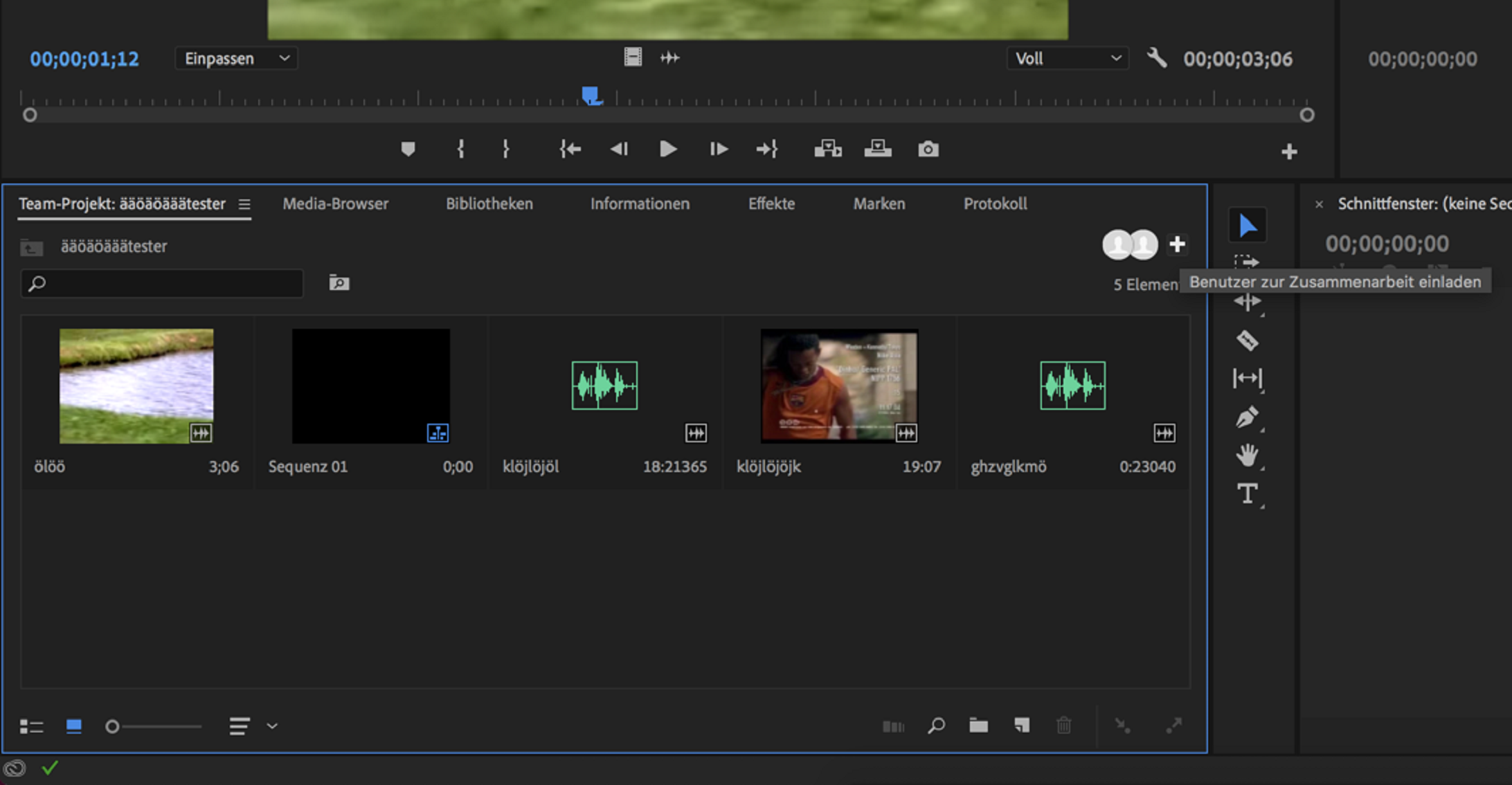The width and height of the screenshot is (1512, 785).
Task: Click the New Bin folder icon
Action: click(x=978, y=725)
